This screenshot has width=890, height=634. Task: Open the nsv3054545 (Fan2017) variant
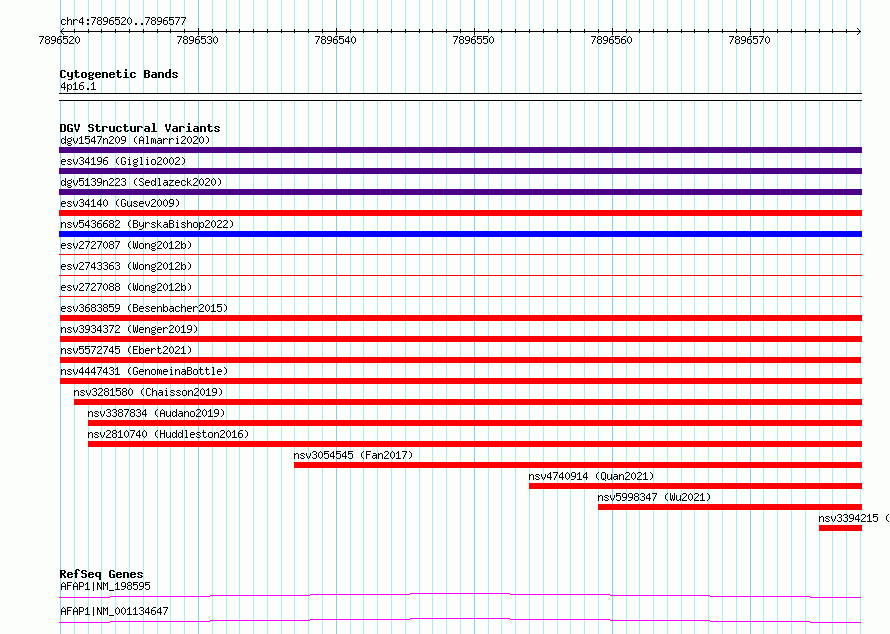[x=578, y=465]
